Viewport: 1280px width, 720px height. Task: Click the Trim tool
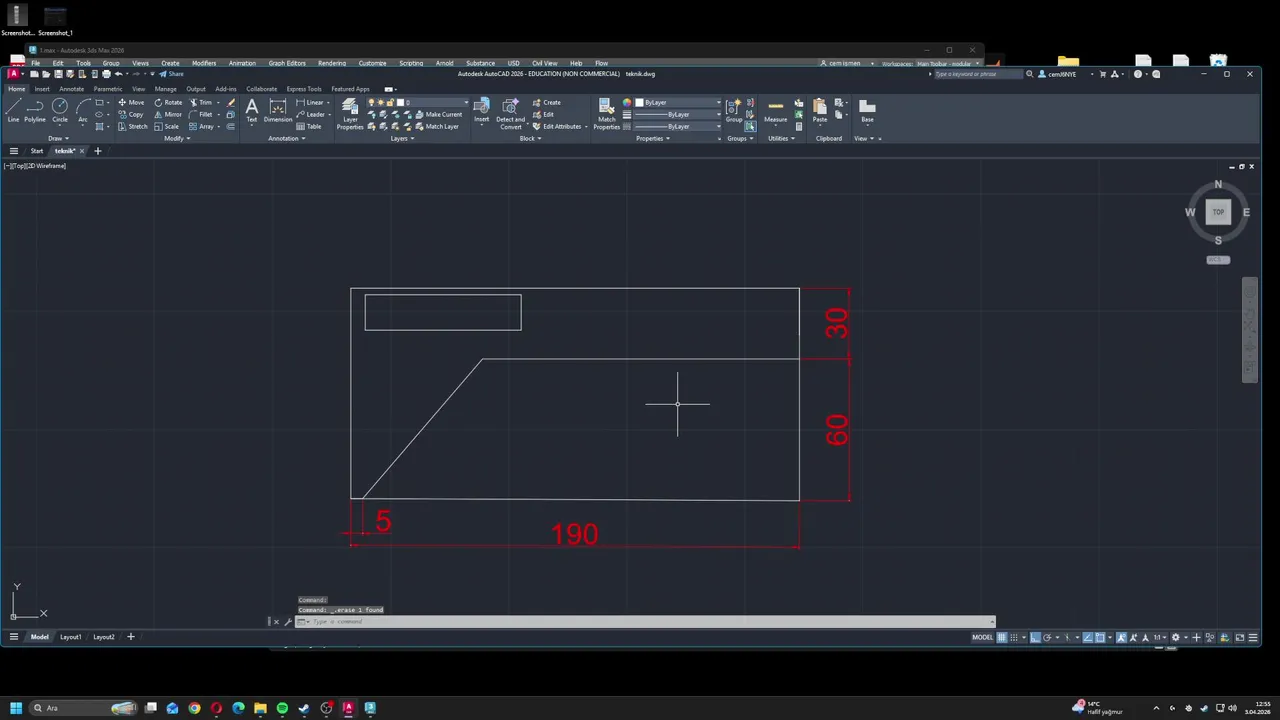point(201,102)
